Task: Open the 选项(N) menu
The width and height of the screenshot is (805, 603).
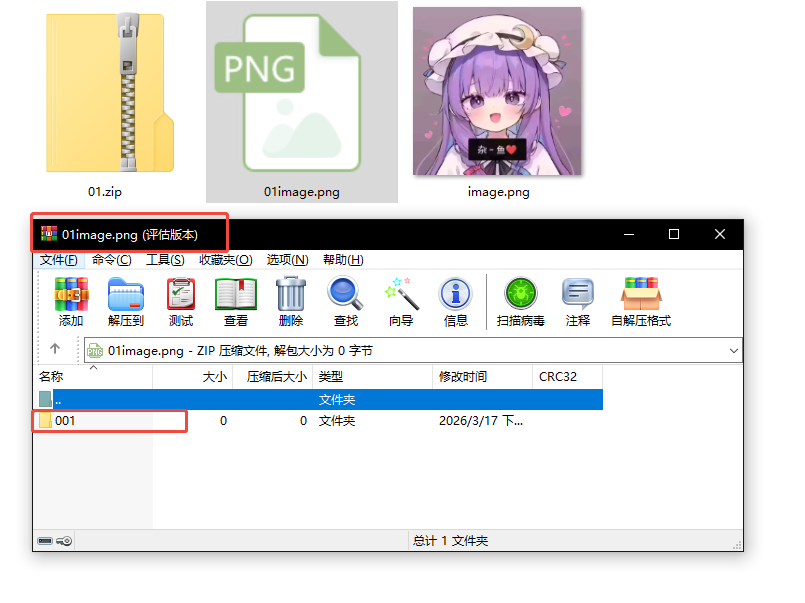Action: click(x=287, y=260)
